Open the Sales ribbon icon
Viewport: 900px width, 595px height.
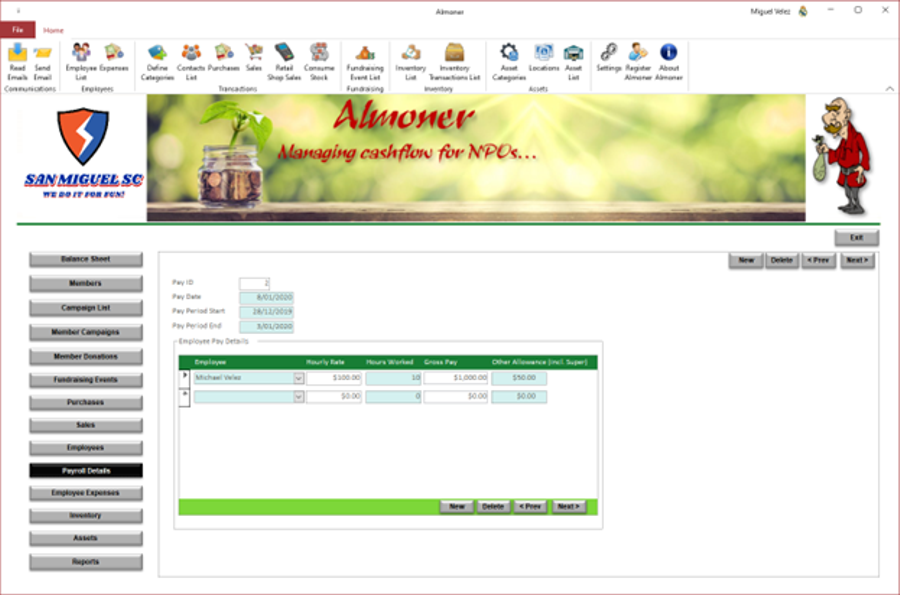pos(254,58)
